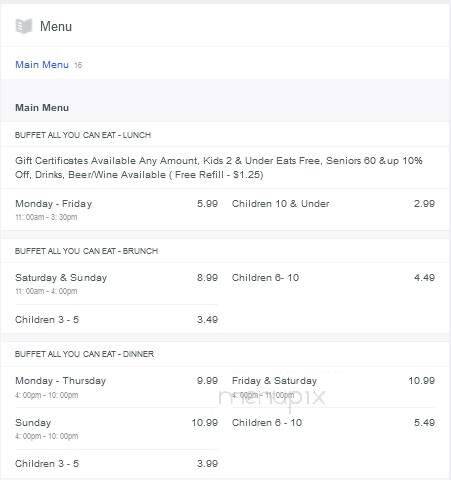
Task: Click the Menu heading title
Action: [x=56, y=26]
